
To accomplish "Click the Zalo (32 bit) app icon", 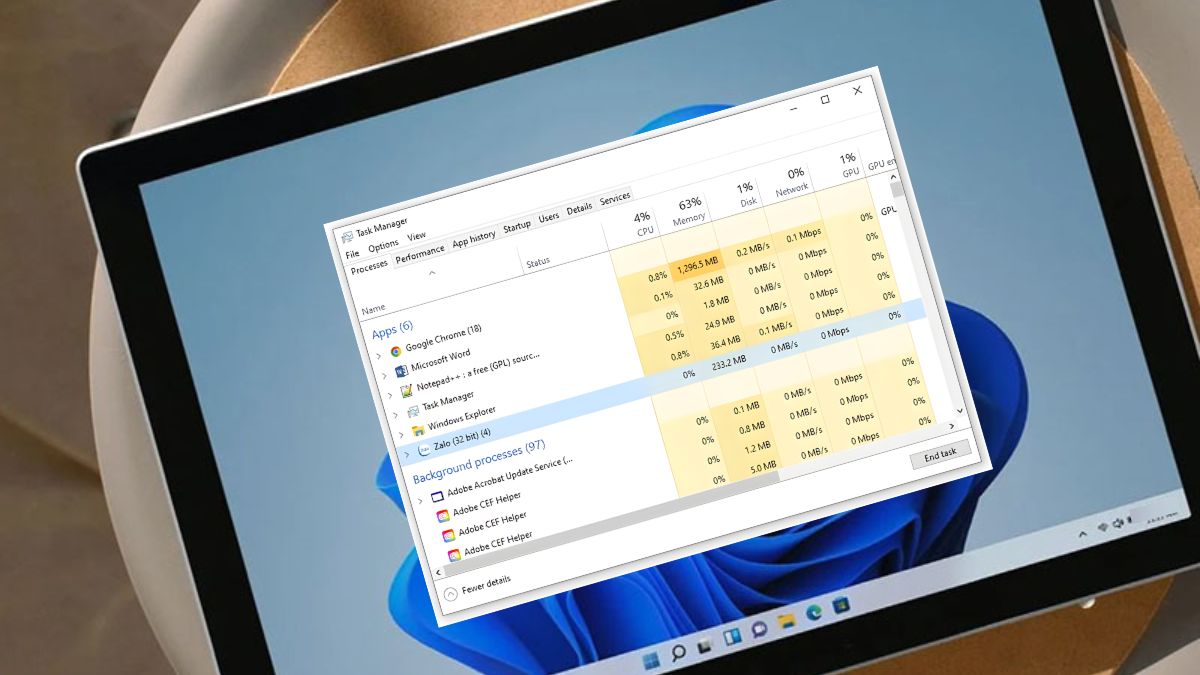I will point(424,448).
